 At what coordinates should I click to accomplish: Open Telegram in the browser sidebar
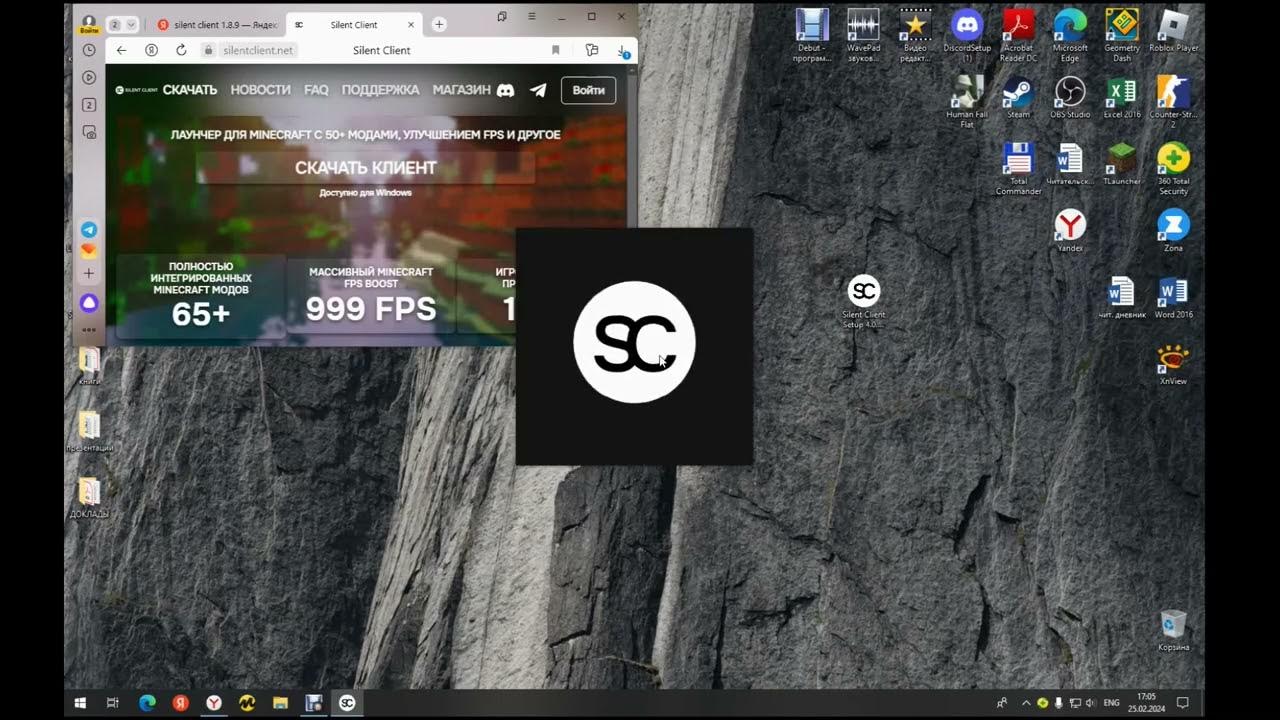pos(89,230)
